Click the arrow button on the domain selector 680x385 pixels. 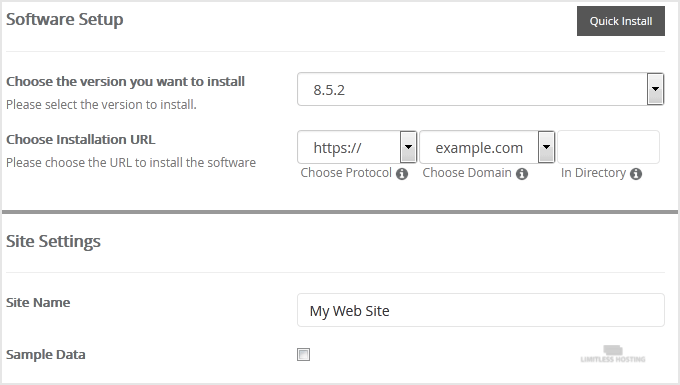coord(546,147)
